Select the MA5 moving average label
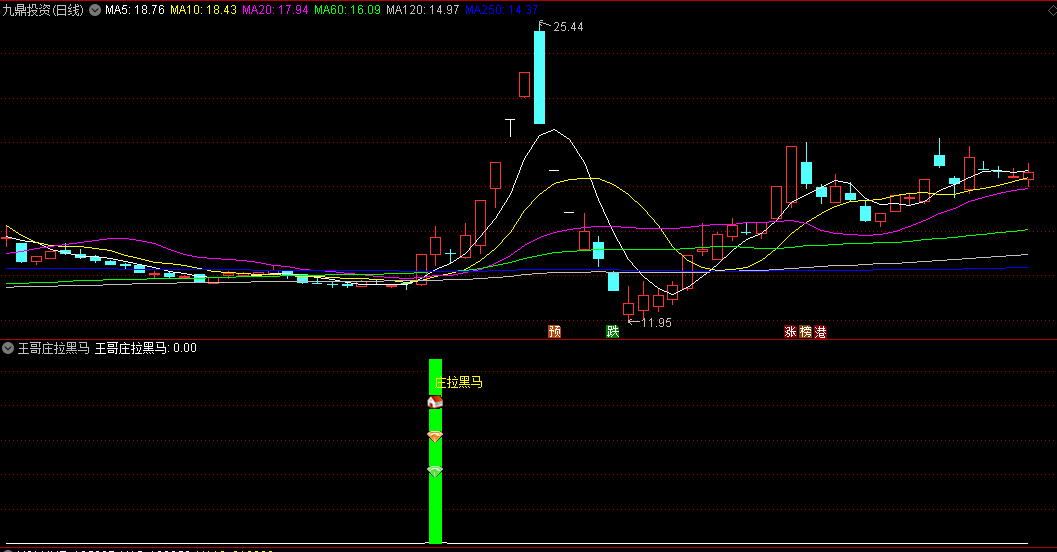1057x552 pixels. click(x=135, y=9)
